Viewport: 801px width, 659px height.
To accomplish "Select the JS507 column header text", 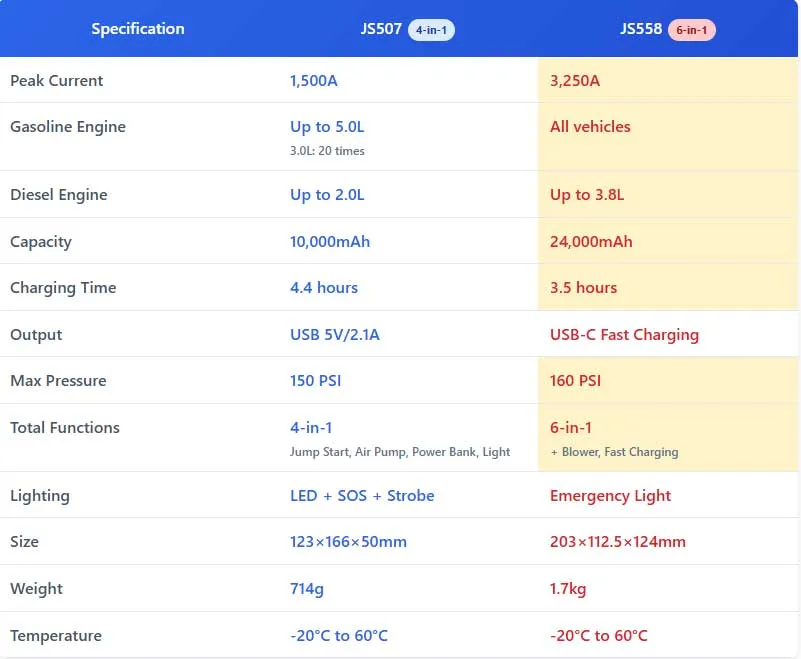I will (x=381, y=29).
